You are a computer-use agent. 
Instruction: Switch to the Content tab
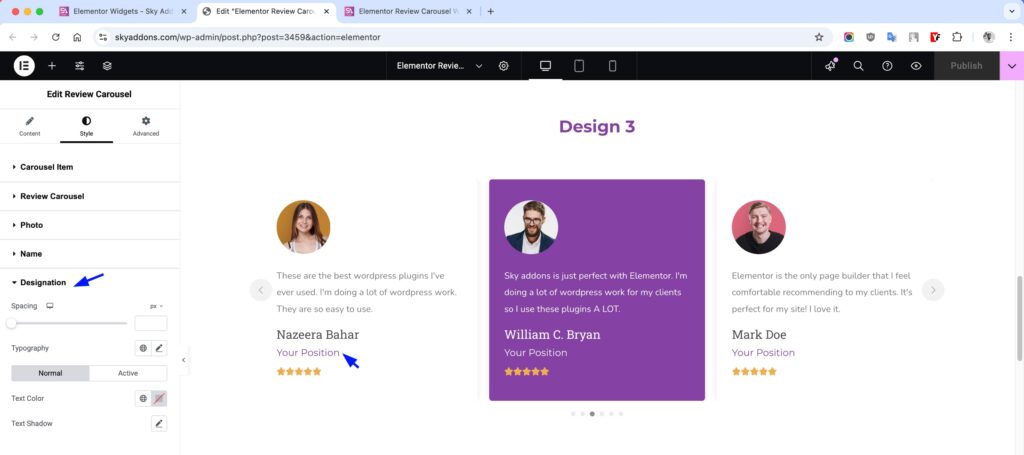[29, 127]
